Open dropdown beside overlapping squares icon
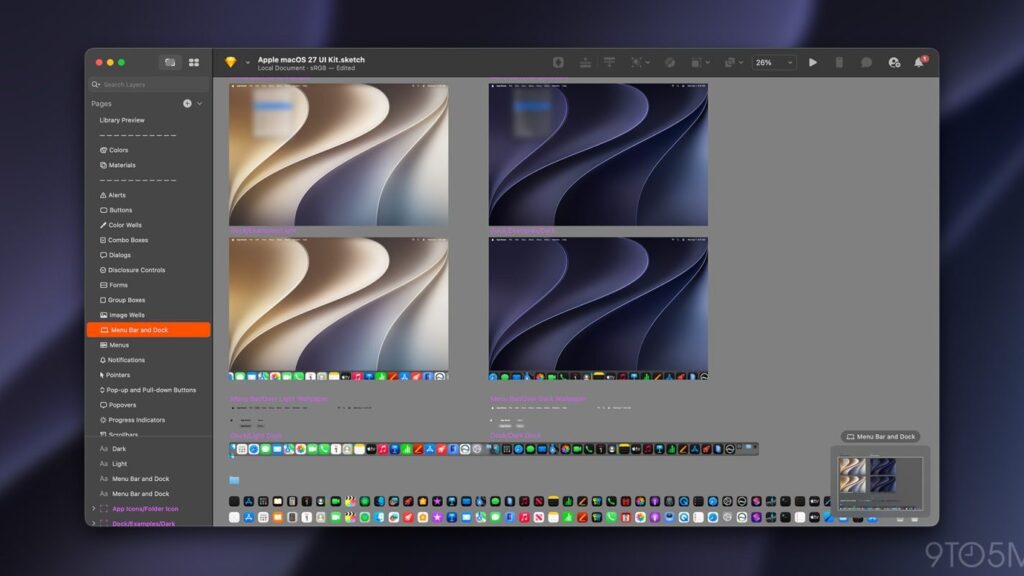The image size is (1024, 576). tap(741, 63)
